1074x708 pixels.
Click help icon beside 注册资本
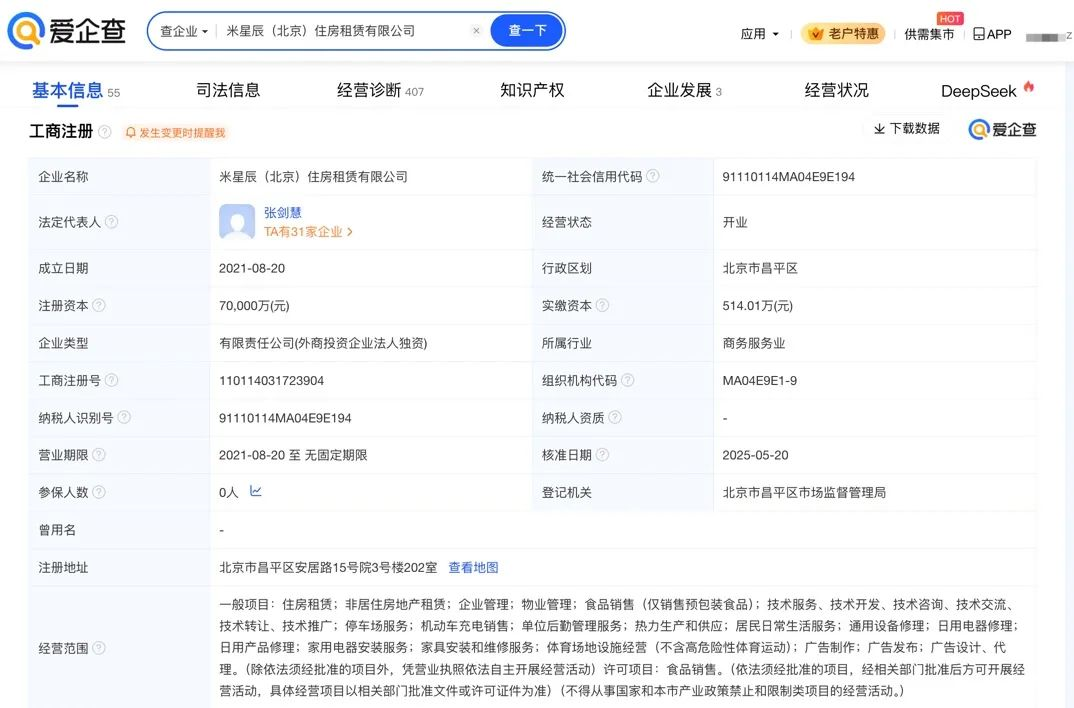coord(99,305)
